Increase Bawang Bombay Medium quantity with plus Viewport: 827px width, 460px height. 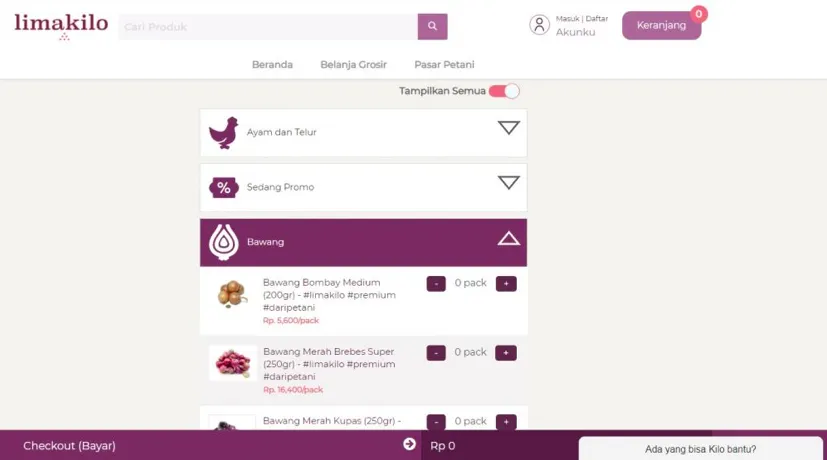(506, 284)
